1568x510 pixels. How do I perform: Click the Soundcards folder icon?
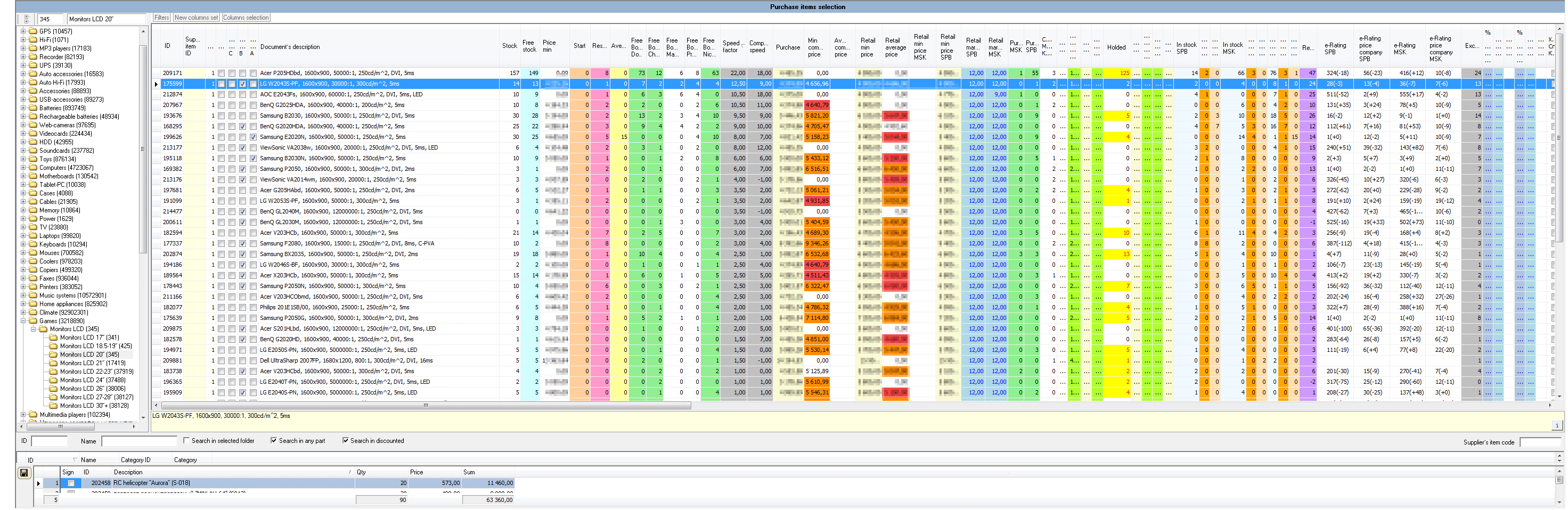coord(34,150)
